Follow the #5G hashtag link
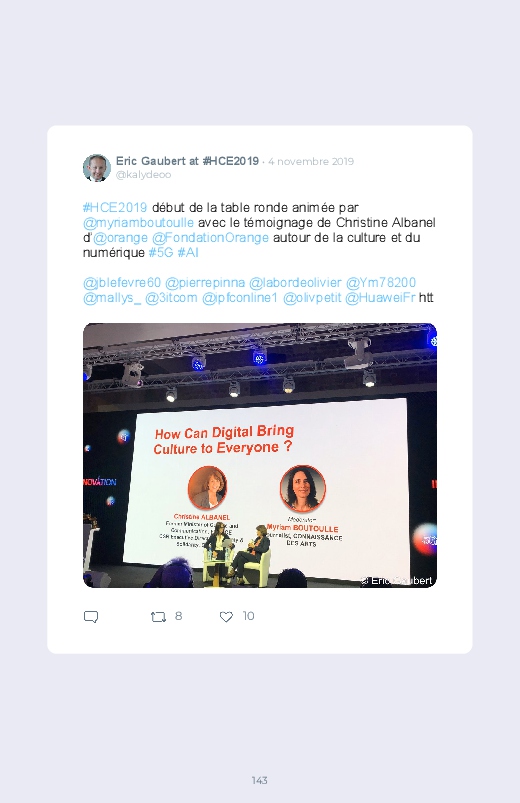The width and height of the screenshot is (520, 803). [x=161, y=252]
